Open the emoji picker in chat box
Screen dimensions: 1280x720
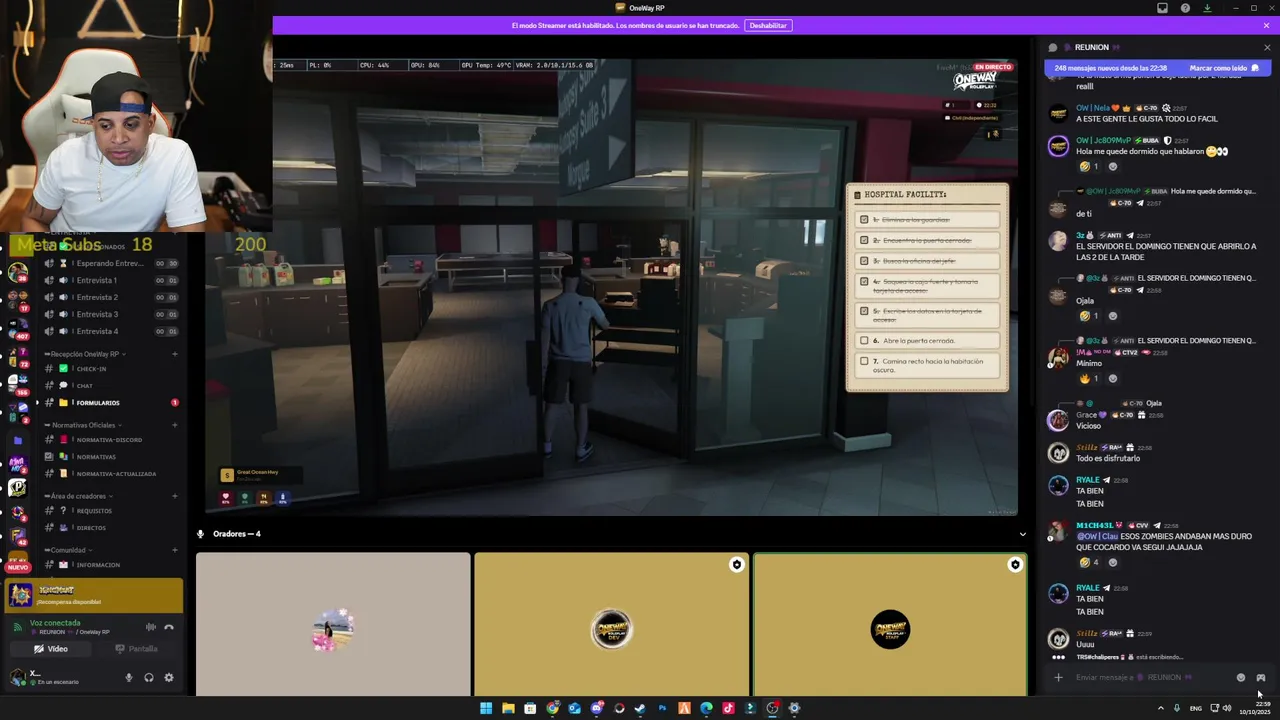tap(1241, 677)
